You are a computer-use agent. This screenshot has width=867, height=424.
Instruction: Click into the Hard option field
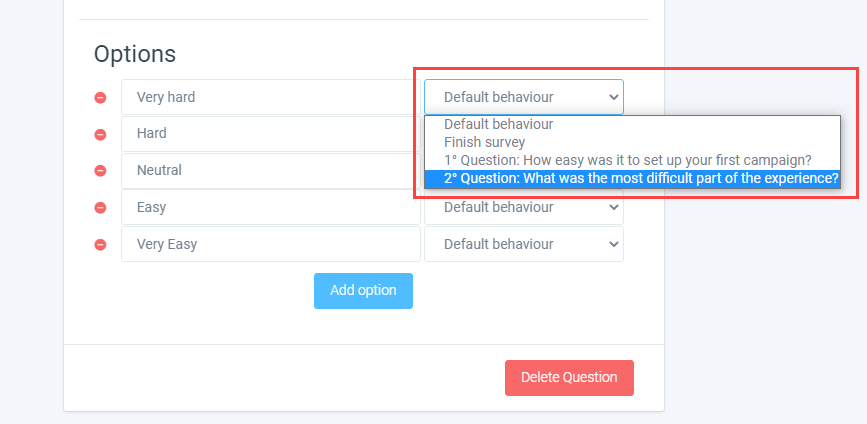[270, 134]
